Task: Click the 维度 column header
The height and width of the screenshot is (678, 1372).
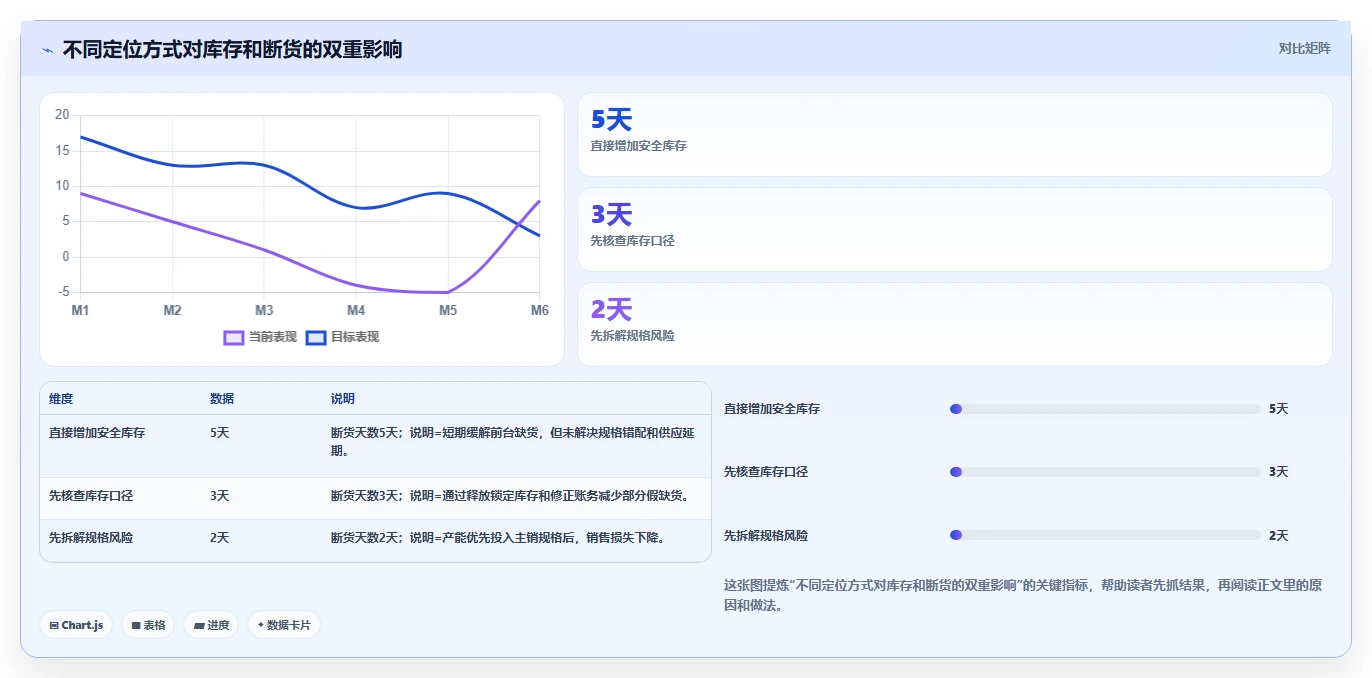Action: tap(61, 398)
